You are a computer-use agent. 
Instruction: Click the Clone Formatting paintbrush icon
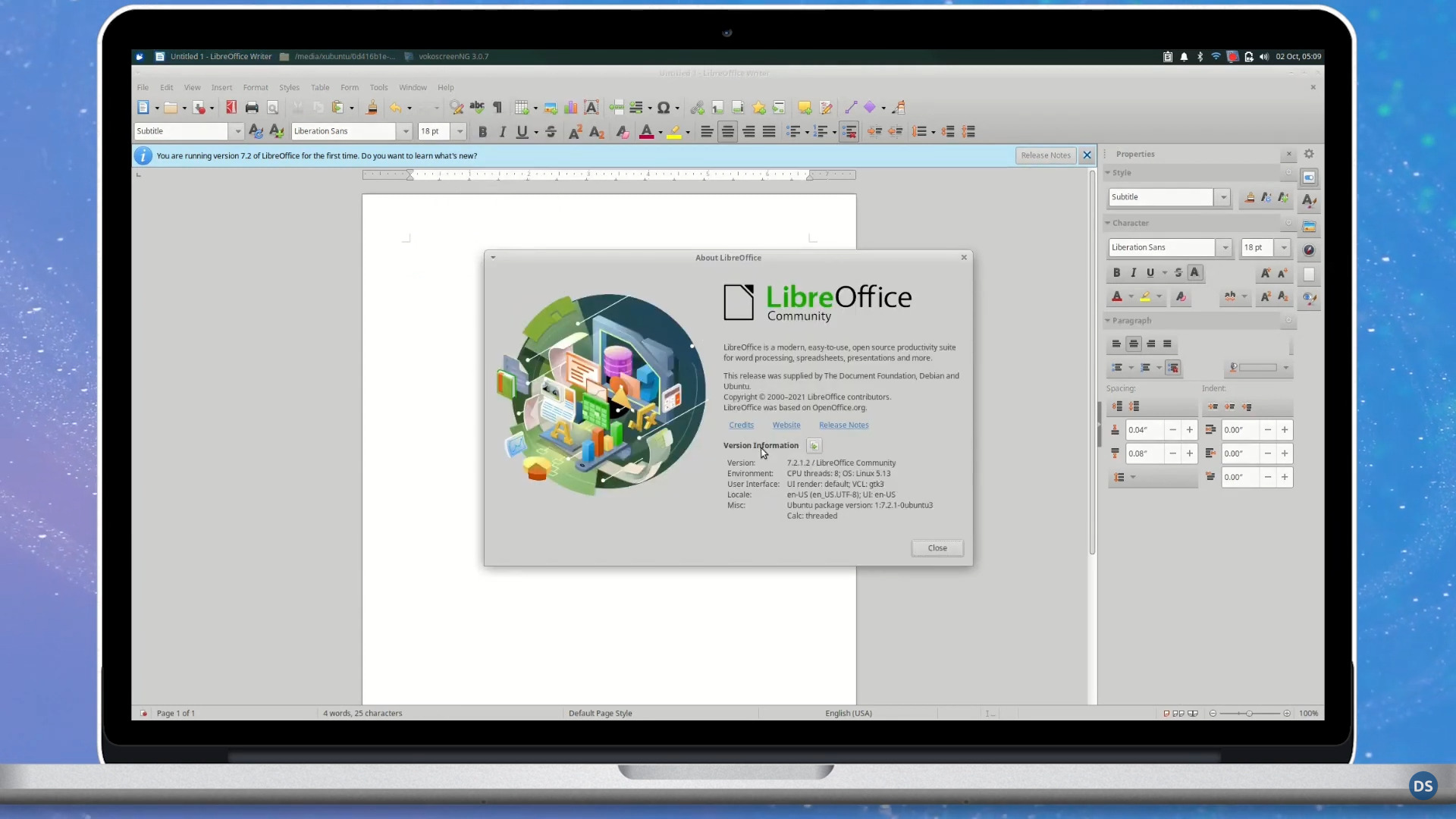372,108
